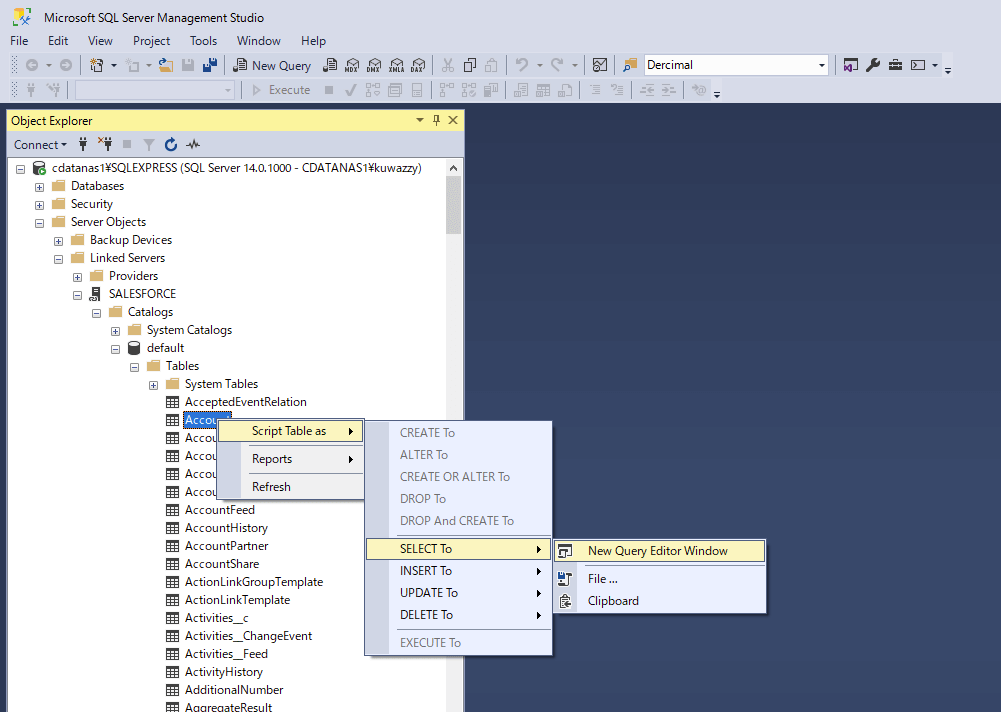Open the Dercimal search combo box dropdown
1001x712 pixels.
[822, 65]
